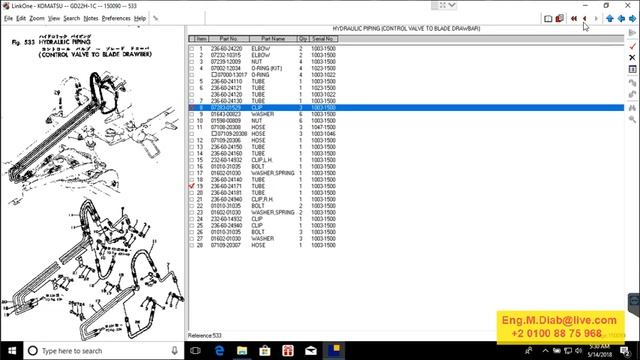Image resolution: width=640 pixels, height=360 pixels.
Task: Click the blue up arrow icon
Action: 610,18
